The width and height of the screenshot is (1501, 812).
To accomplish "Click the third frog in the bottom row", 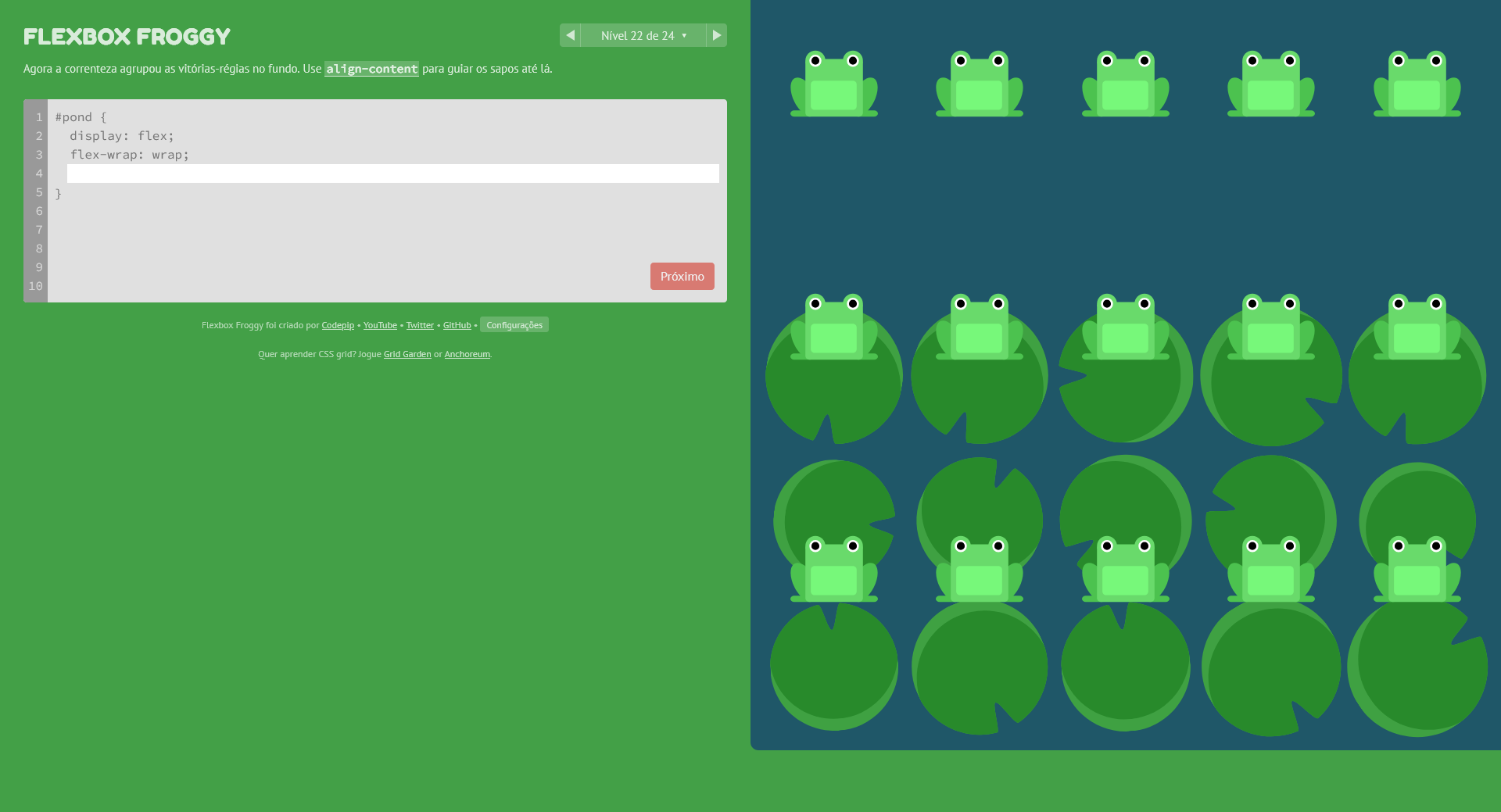I will click(1126, 569).
